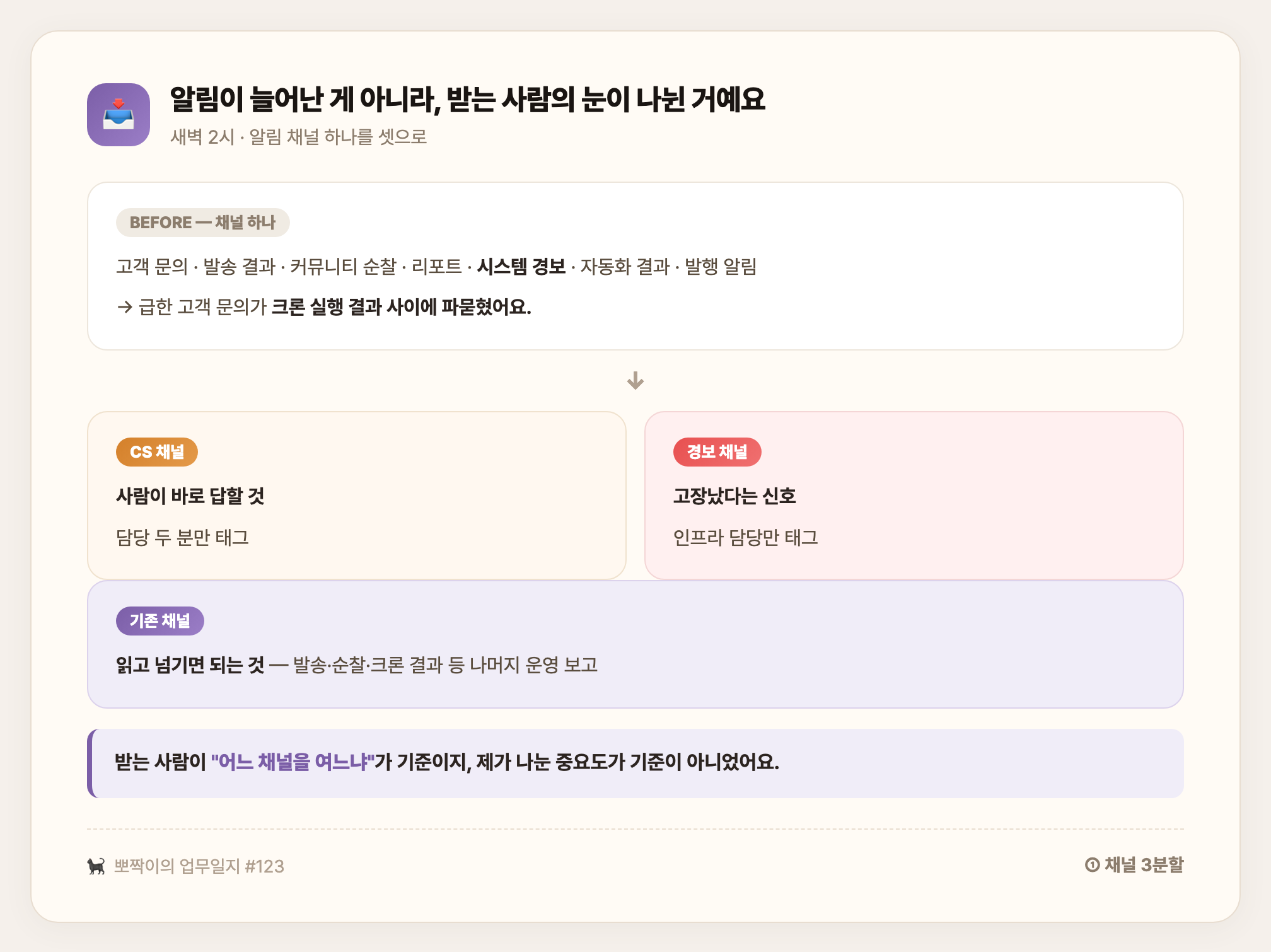Click the footer label '채널 3분할'
This screenshot has height=952, width=1271.
1144,865
